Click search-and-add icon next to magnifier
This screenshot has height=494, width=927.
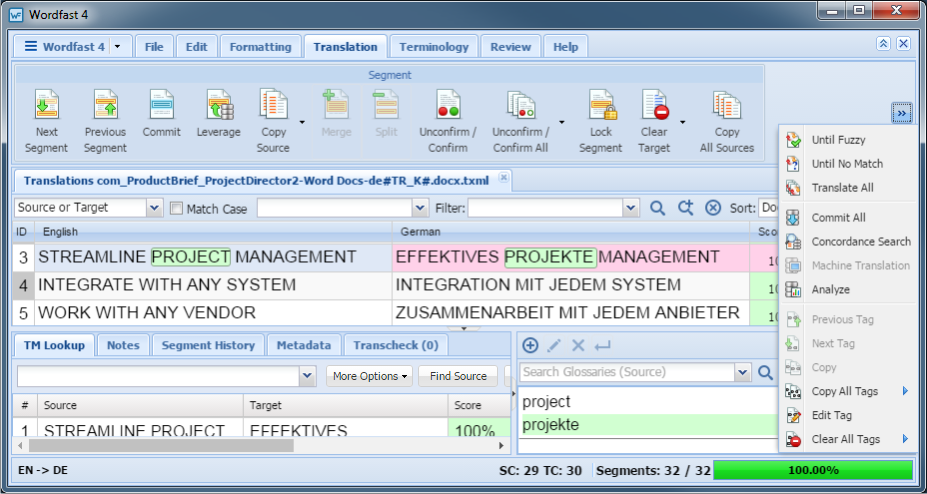point(685,208)
